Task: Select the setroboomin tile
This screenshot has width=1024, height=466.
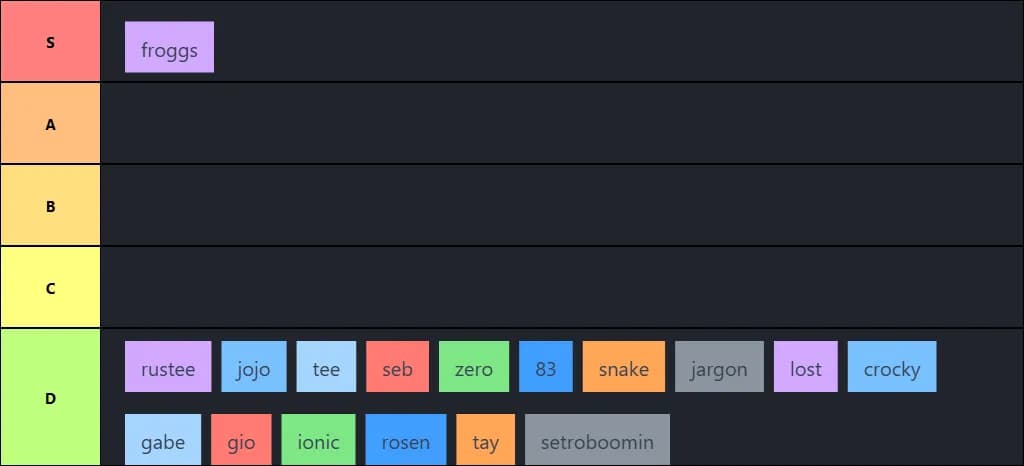Action: point(597,440)
